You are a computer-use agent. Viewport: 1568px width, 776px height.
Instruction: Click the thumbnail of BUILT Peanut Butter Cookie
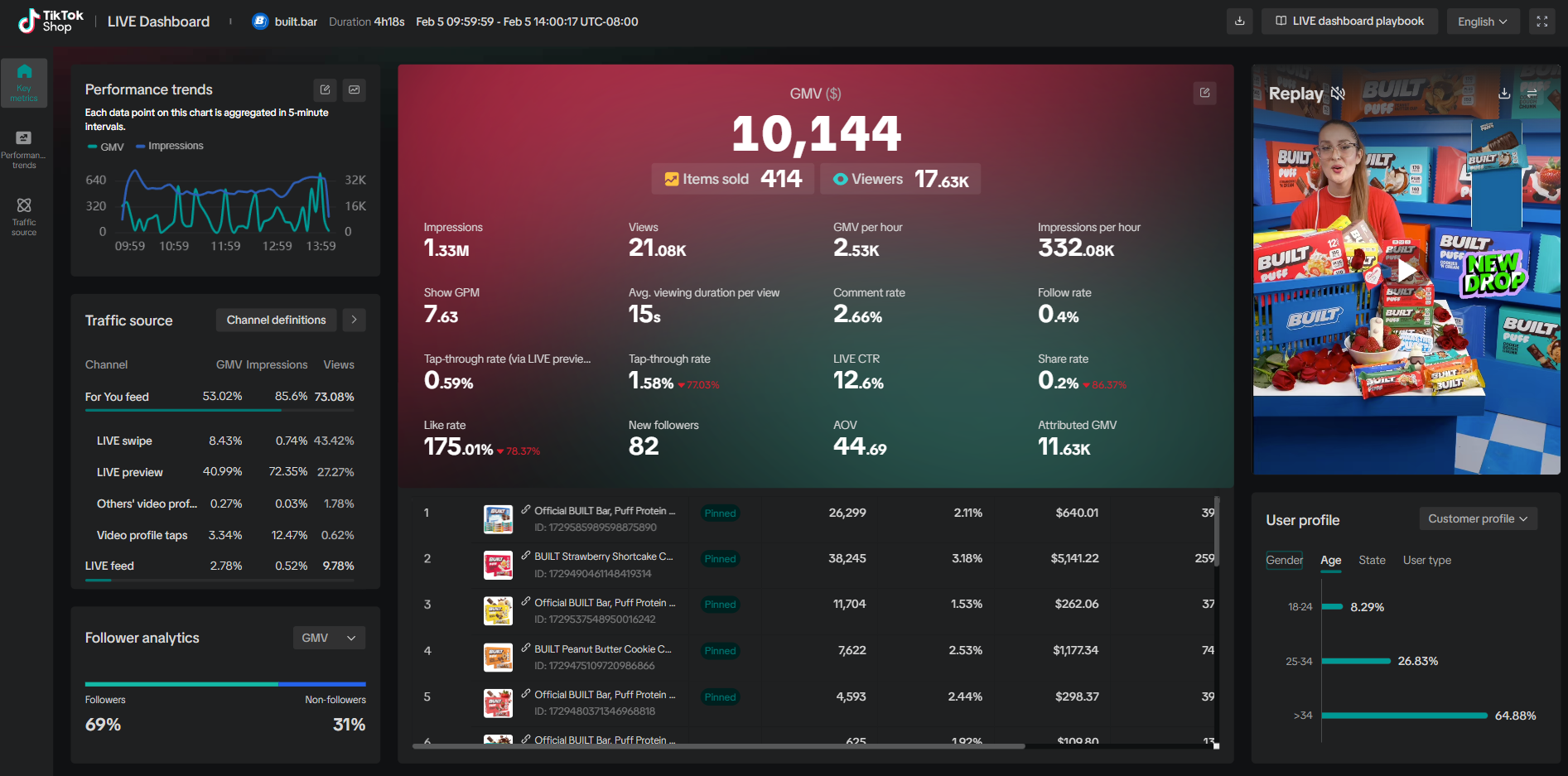pyautogui.click(x=498, y=657)
